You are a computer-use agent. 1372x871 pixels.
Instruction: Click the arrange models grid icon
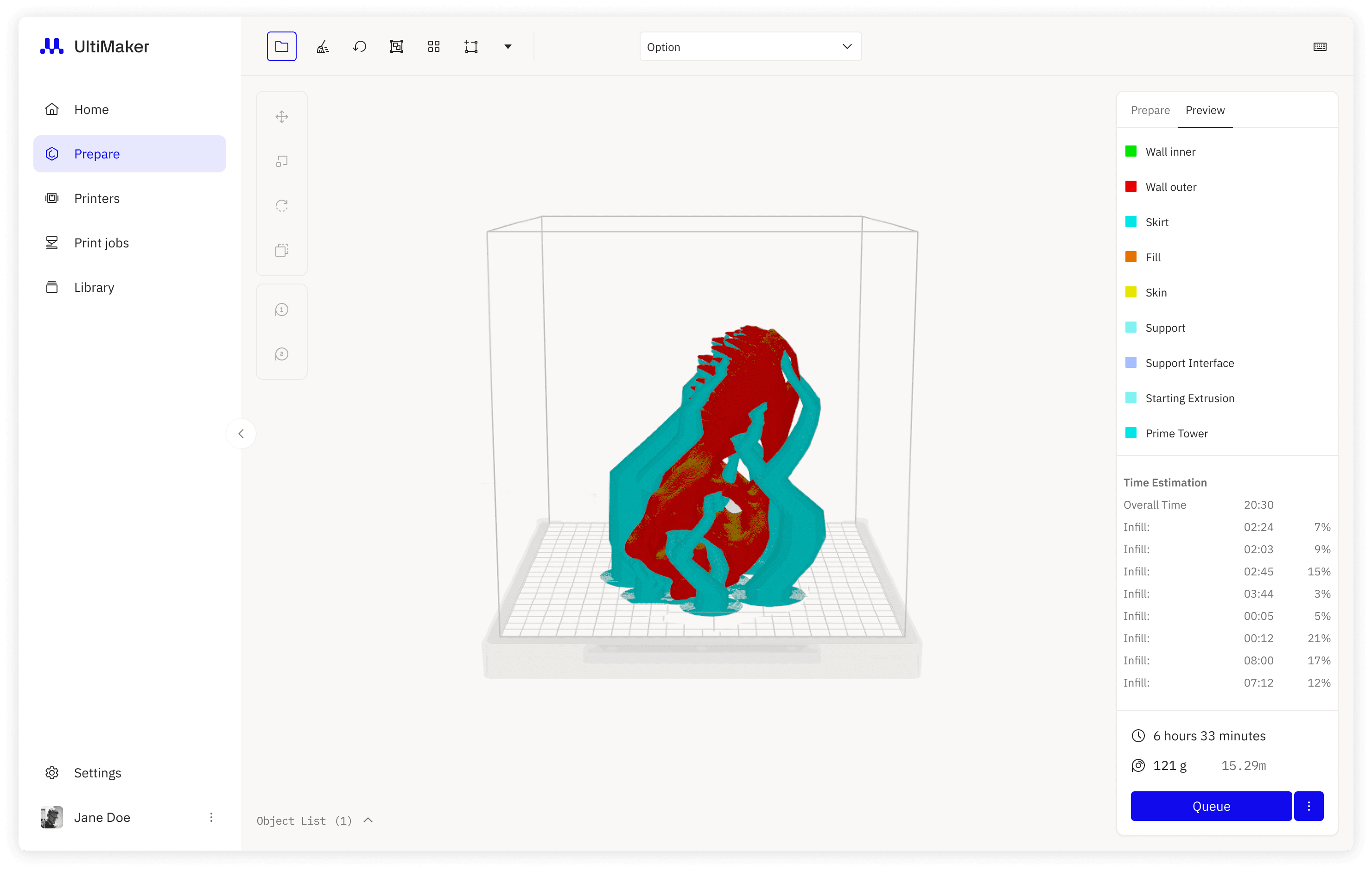point(433,46)
